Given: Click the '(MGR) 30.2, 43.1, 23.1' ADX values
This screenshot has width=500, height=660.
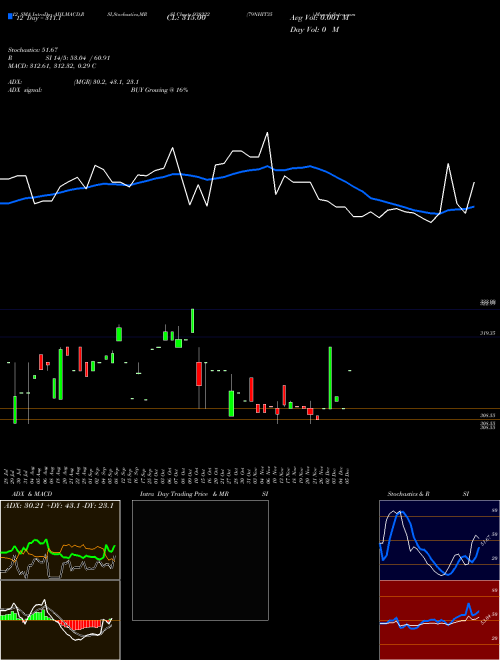Looking at the screenshot, I should [106, 82].
